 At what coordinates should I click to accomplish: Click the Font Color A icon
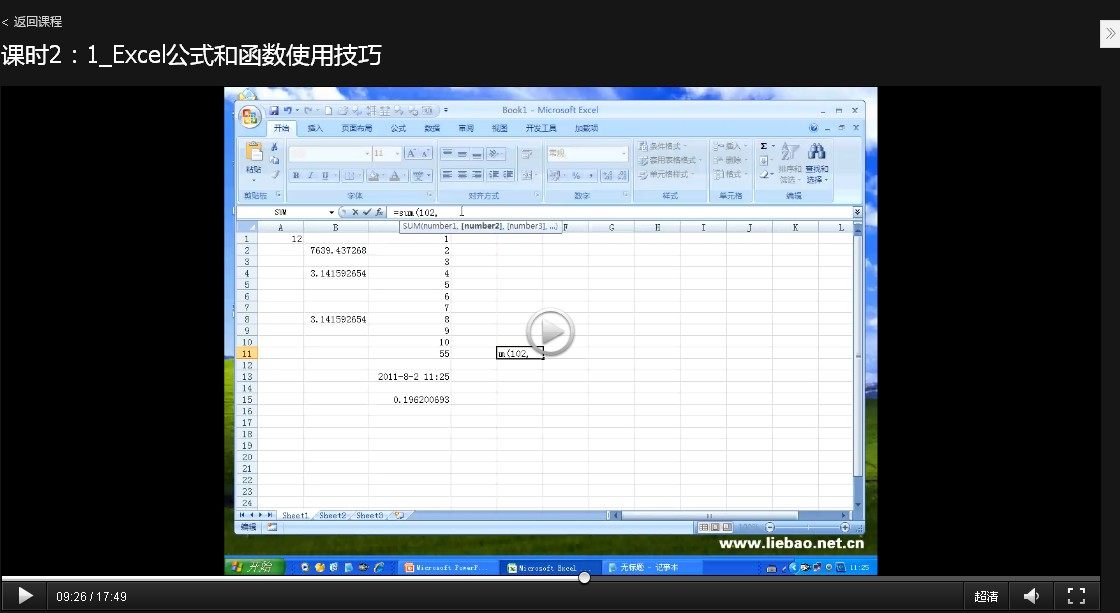pos(394,175)
